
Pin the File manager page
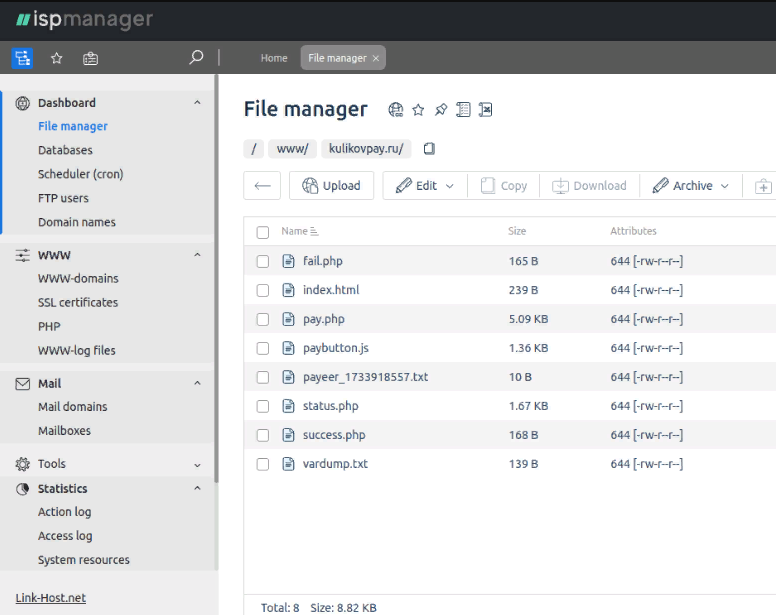click(440, 109)
